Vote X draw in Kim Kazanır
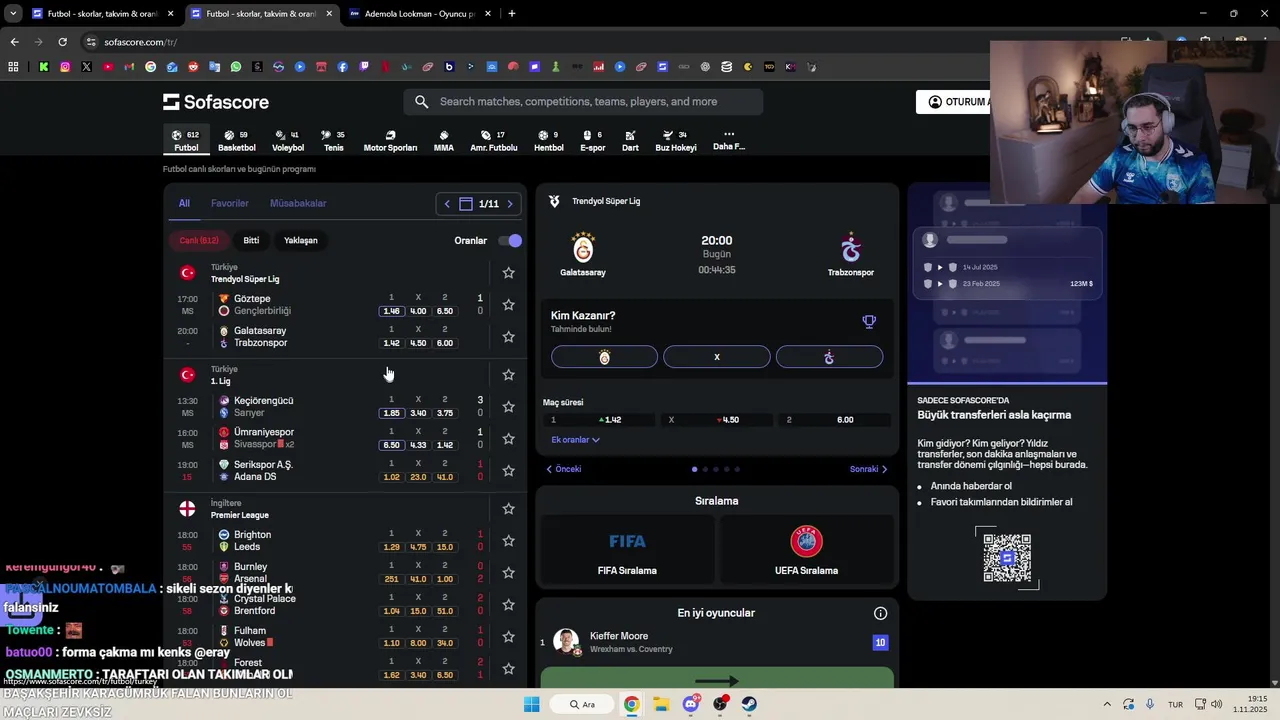 pyautogui.click(x=717, y=357)
